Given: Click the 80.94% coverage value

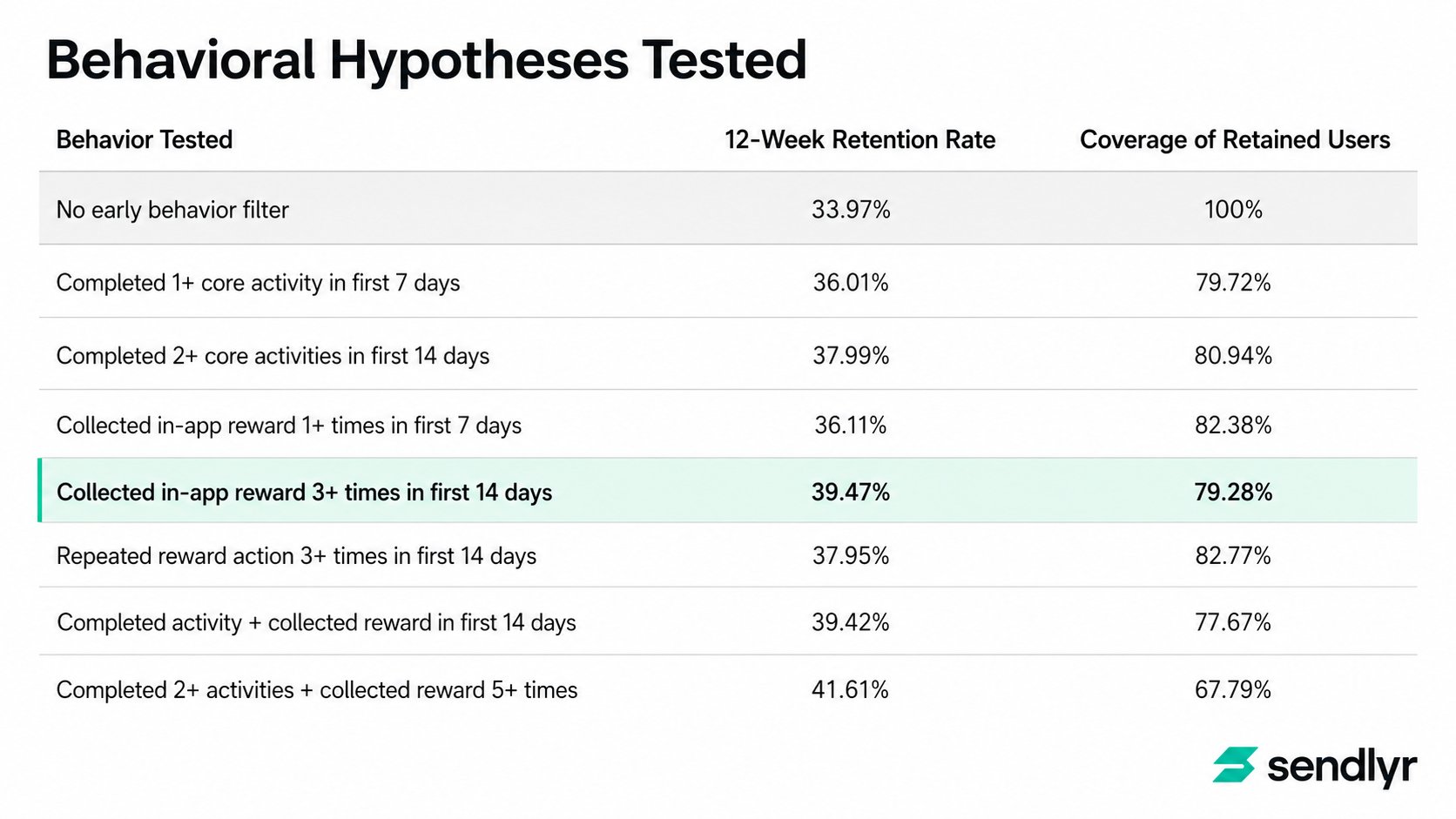Looking at the screenshot, I should [1233, 356].
